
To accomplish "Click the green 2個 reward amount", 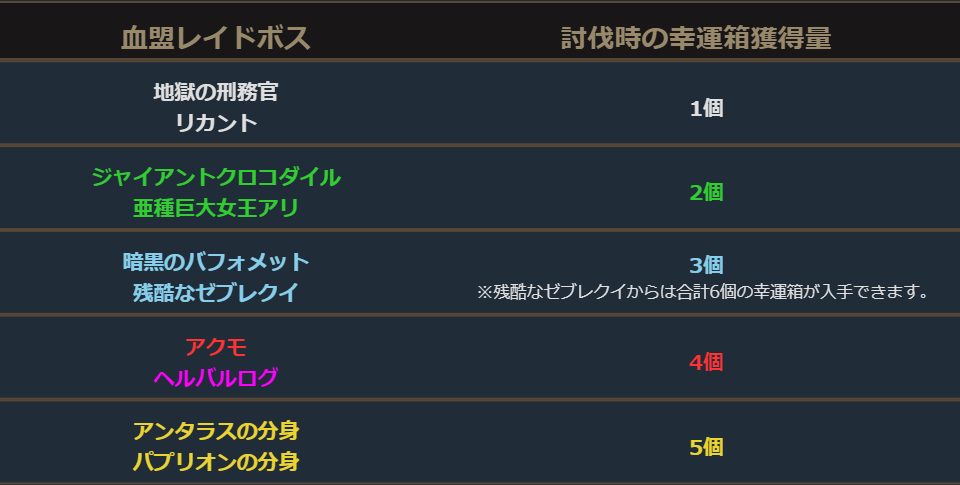I will pyautogui.click(x=706, y=193).
